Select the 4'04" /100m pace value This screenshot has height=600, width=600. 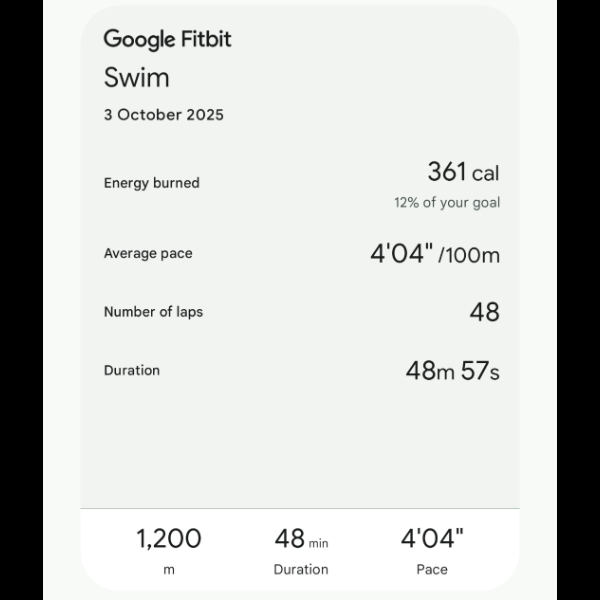435,254
